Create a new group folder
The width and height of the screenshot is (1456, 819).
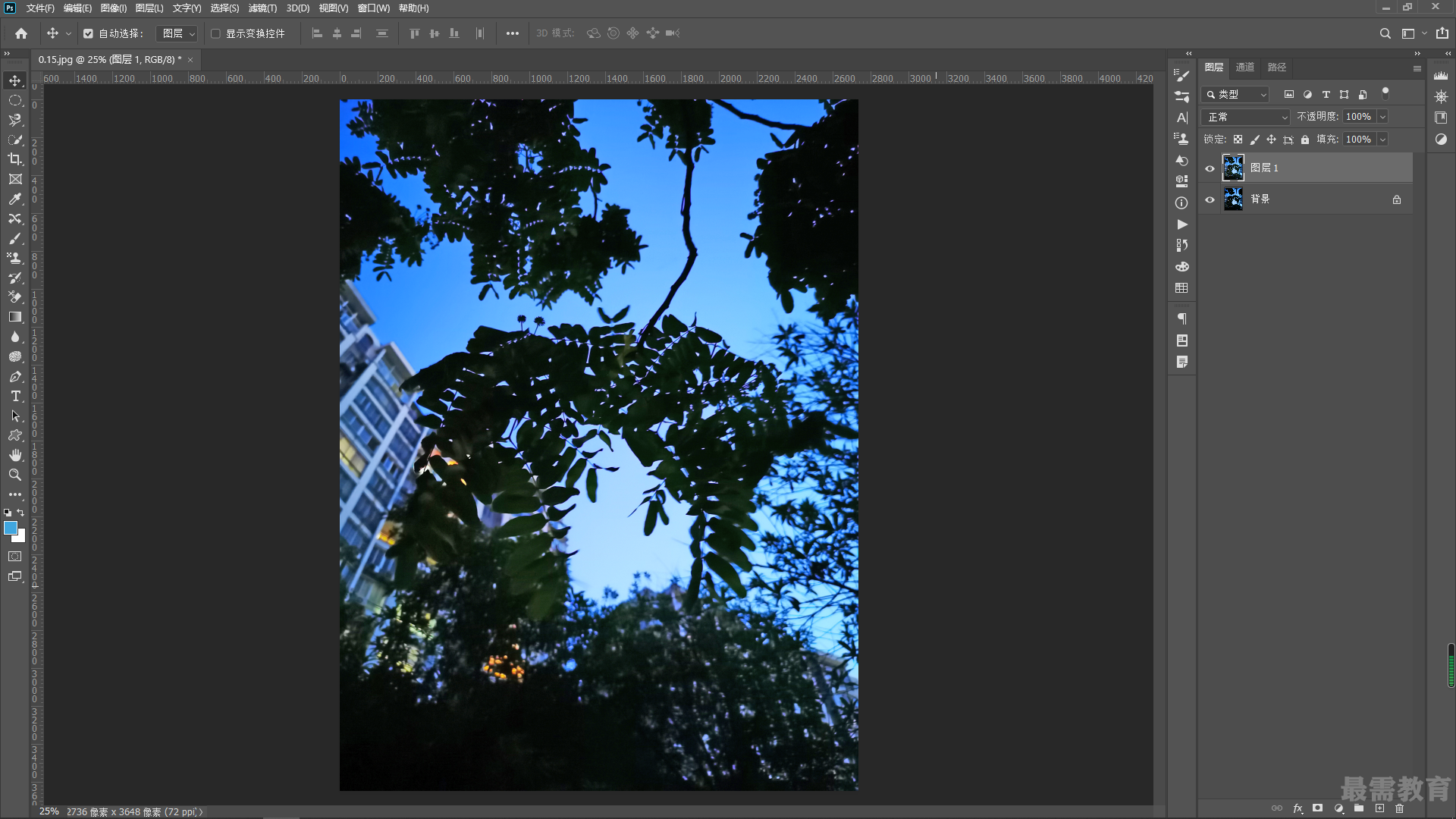tap(1359, 808)
